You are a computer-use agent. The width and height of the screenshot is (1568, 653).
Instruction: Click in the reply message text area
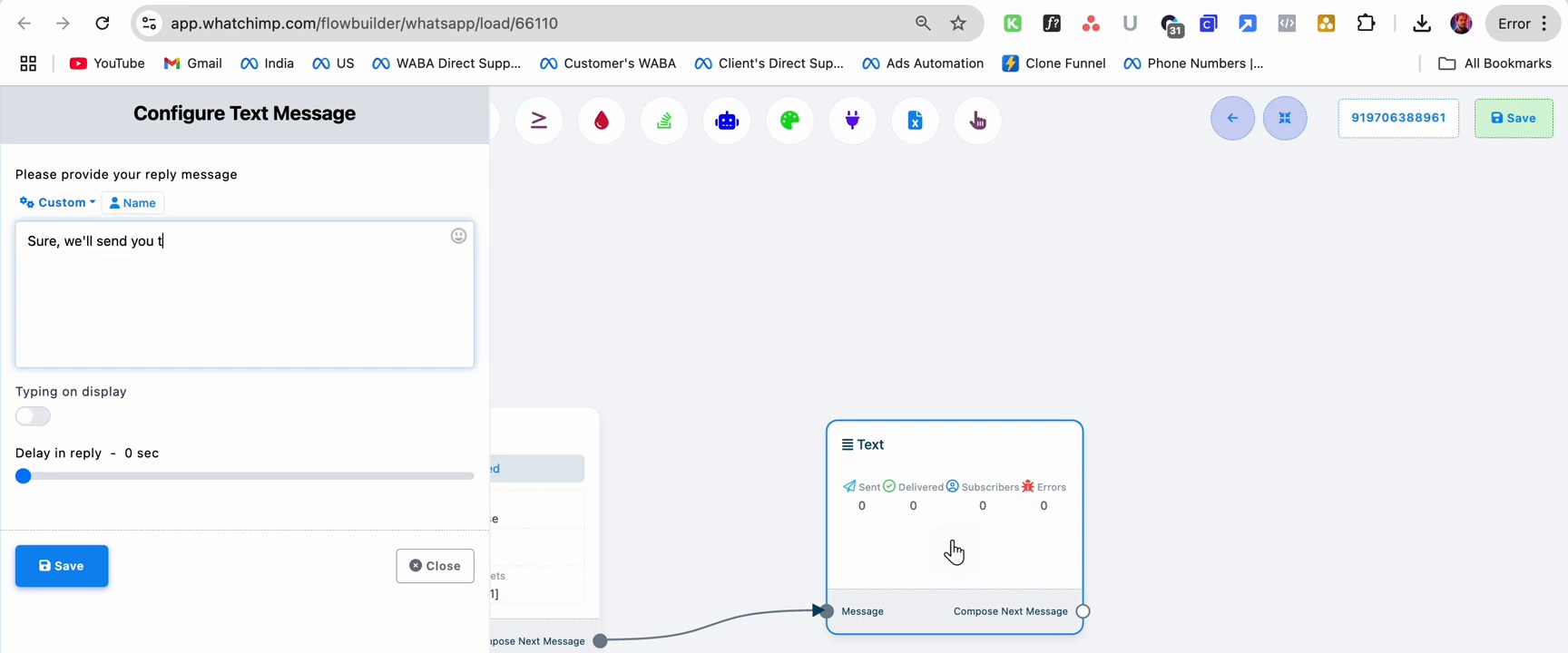(245, 295)
